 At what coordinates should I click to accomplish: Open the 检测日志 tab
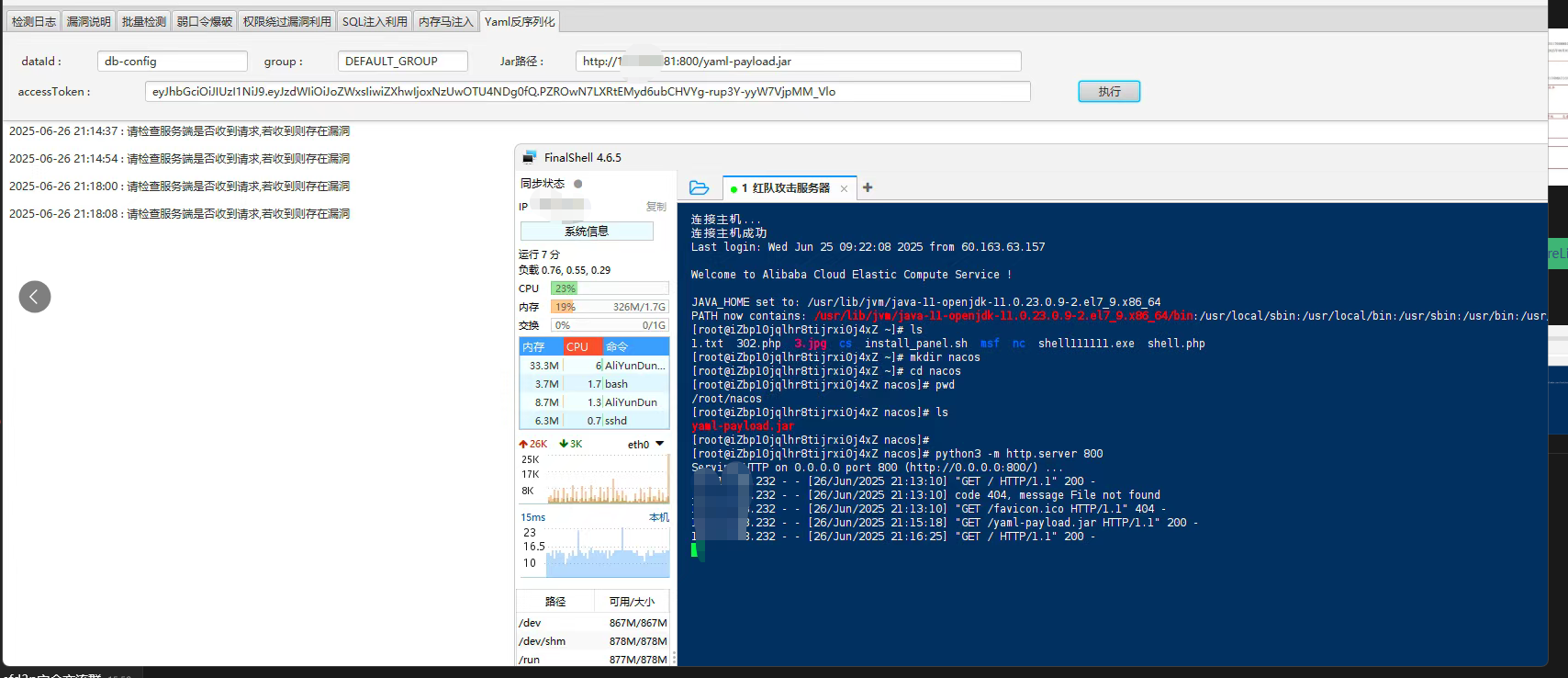(33, 21)
